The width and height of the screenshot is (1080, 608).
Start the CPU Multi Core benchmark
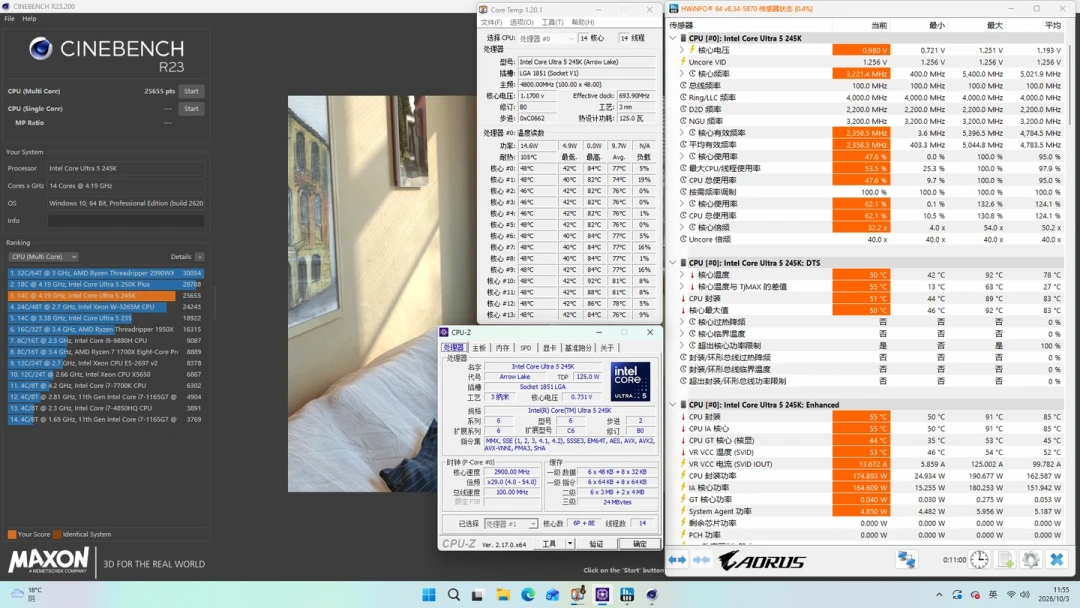click(191, 91)
